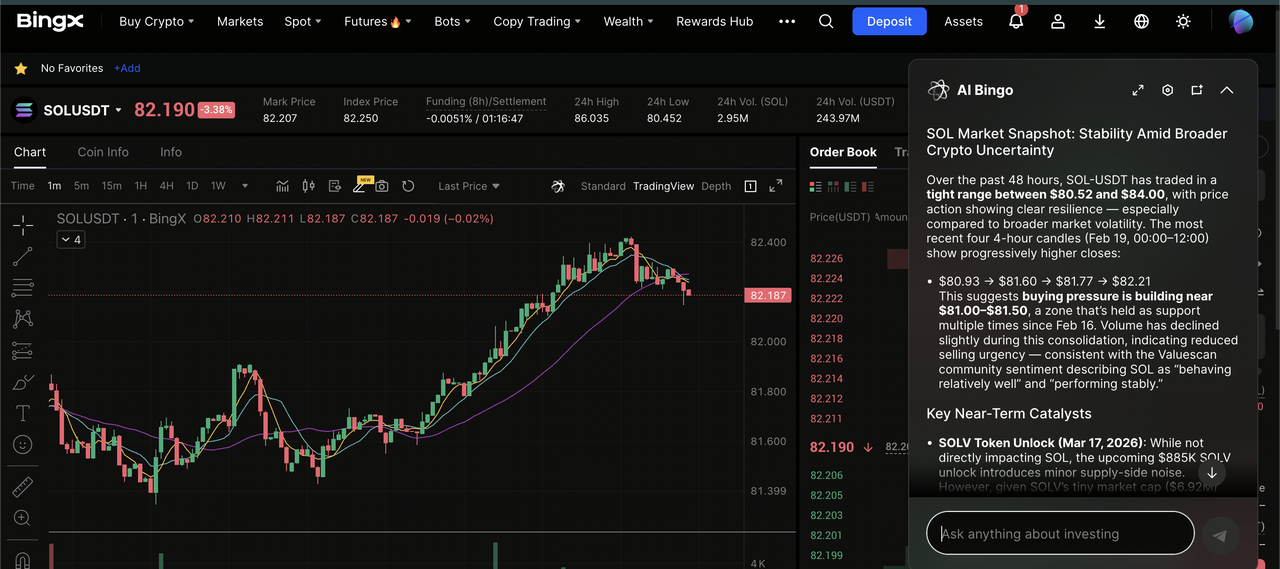This screenshot has height=569, width=1280.
Task: Select the Text annotation tool
Action: pos(22,413)
